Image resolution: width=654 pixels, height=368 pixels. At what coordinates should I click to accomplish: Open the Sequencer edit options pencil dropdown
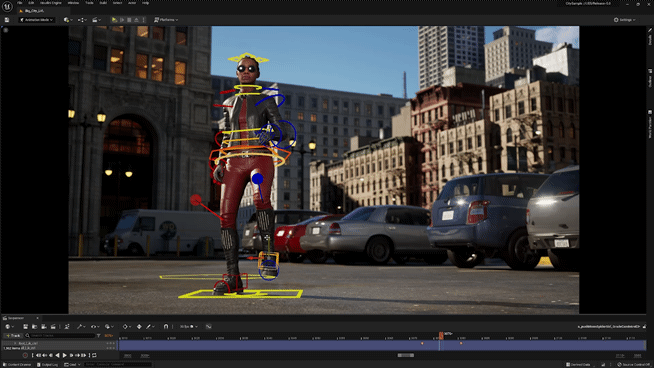point(150,327)
